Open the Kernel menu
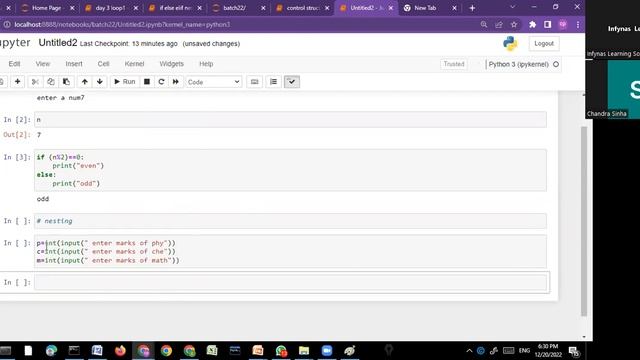 pyautogui.click(x=134, y=64)
